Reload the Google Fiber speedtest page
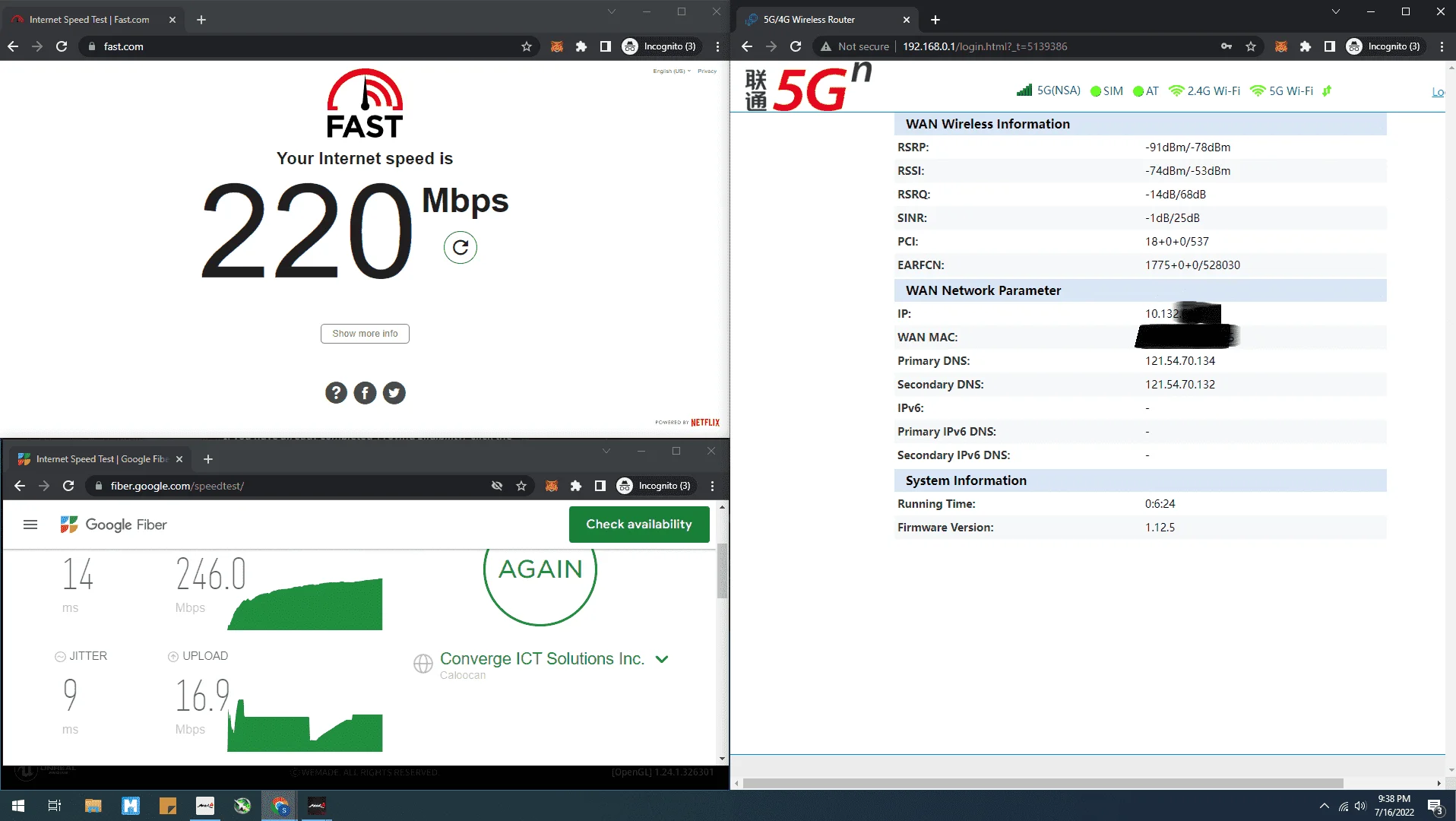The height and width of the screenshot is (821, 1456). click(x=68, y=486)
